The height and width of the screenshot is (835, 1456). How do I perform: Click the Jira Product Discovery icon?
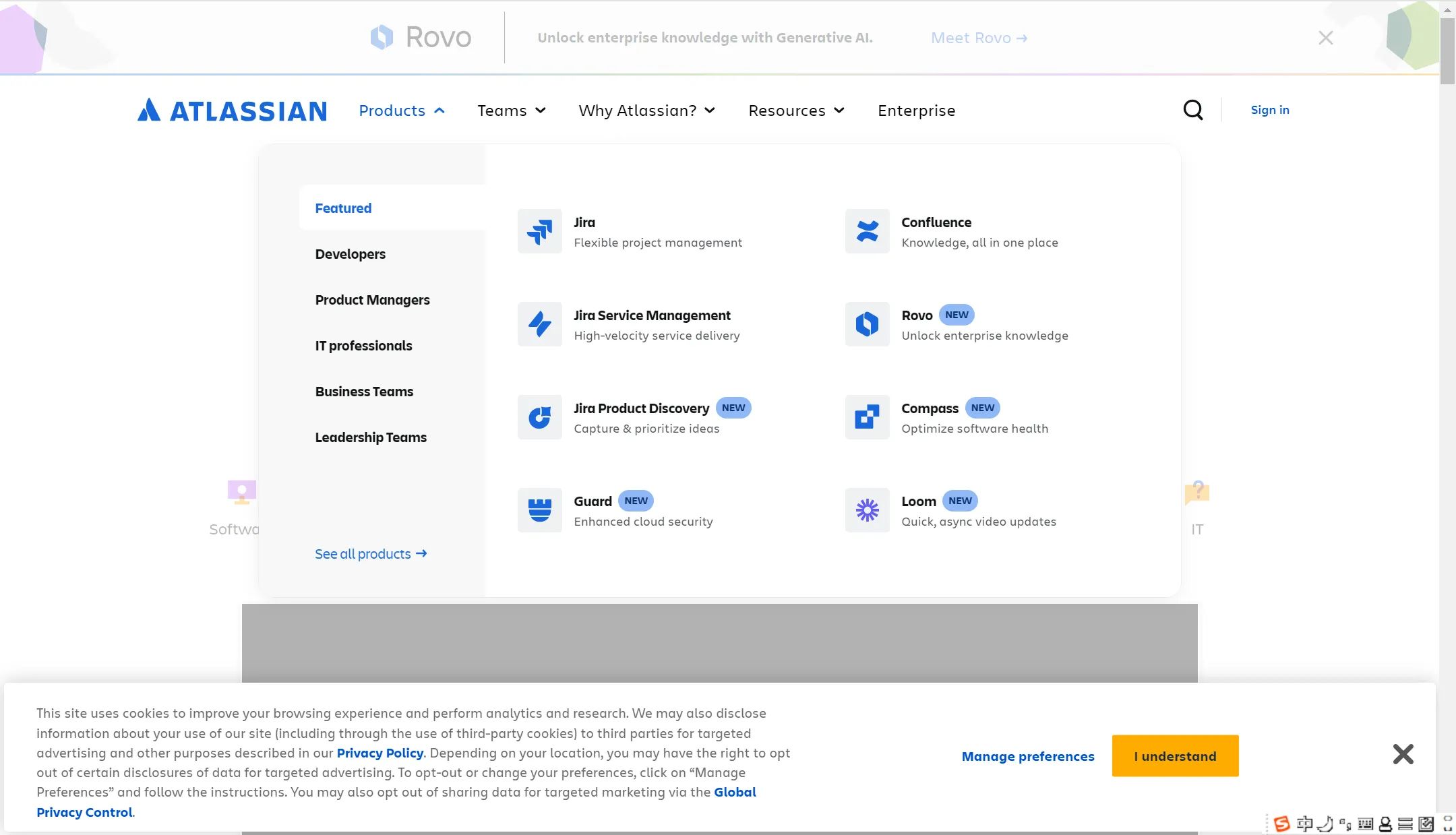point(539,417)
